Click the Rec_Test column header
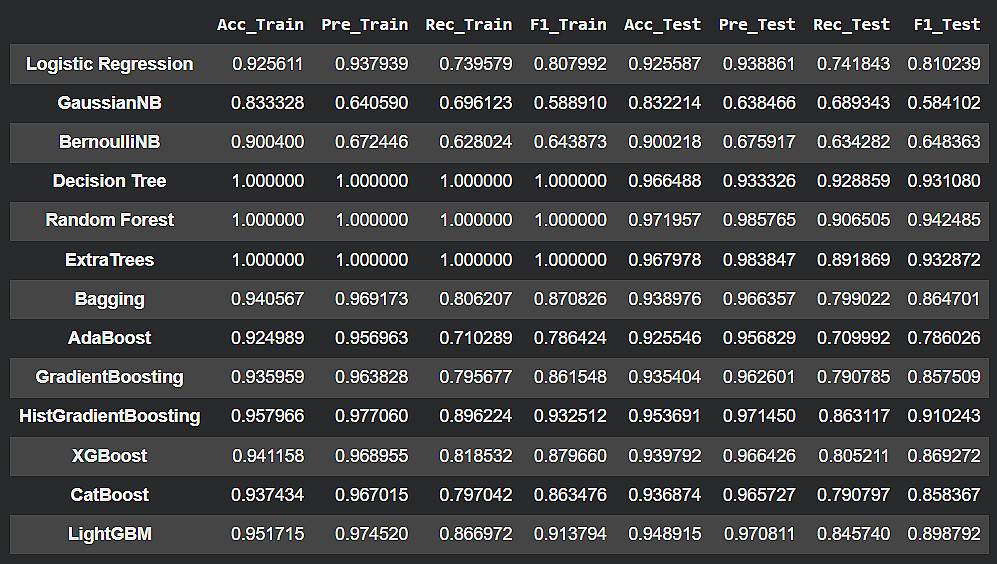 851,25
